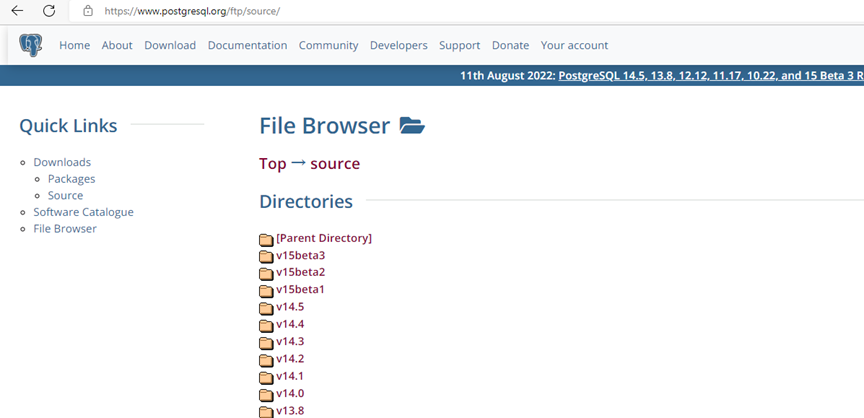Click folder icon next to v15beta1
This screenshot has height=418, width=864.
(x=266, y=290)
